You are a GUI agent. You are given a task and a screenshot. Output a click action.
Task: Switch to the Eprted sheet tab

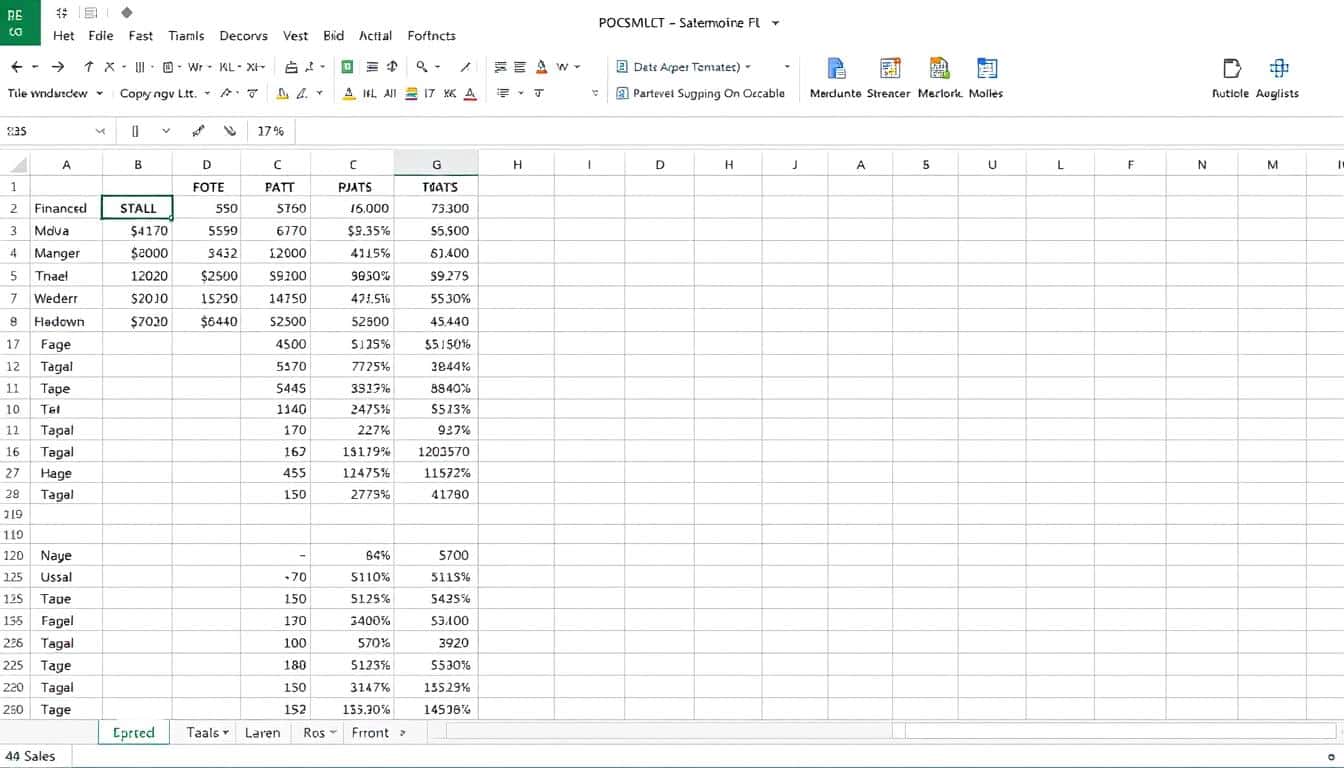[134, 733]
